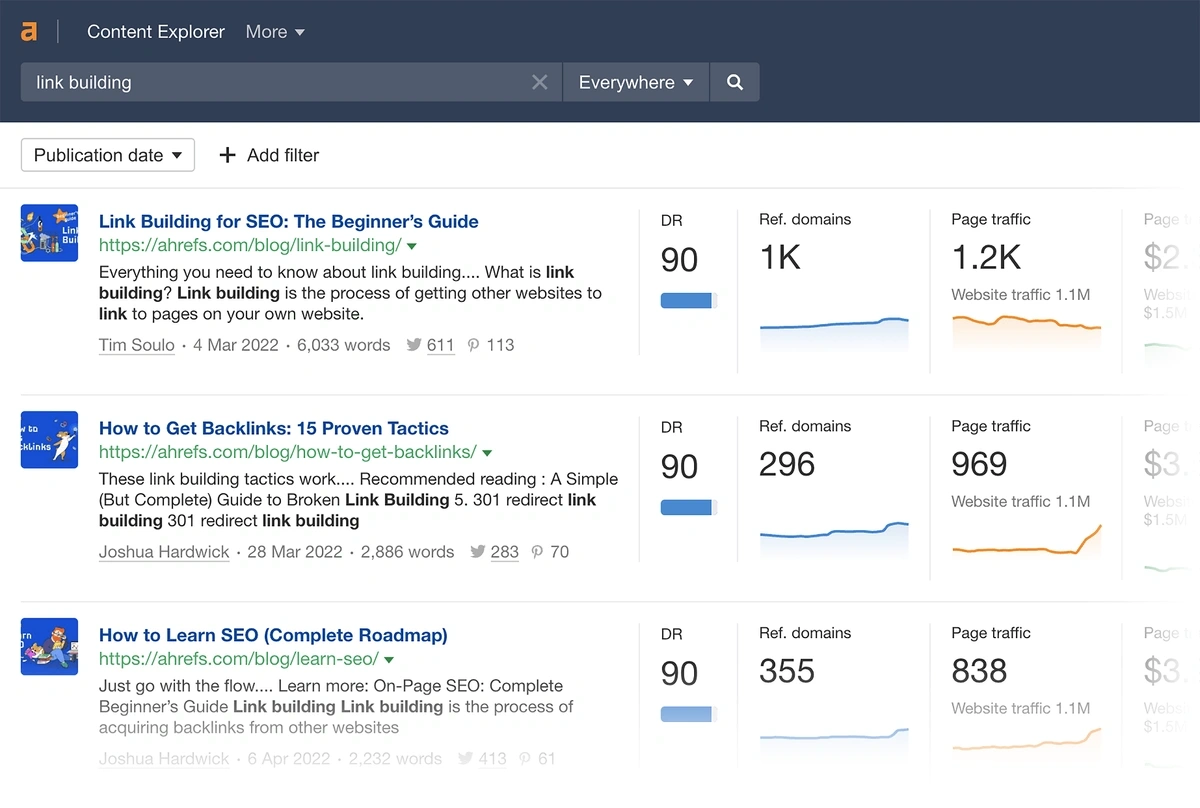Screen dimensions: 1200x808
Task: Click the Twitter icon beside 283
Action: point(478,552)
